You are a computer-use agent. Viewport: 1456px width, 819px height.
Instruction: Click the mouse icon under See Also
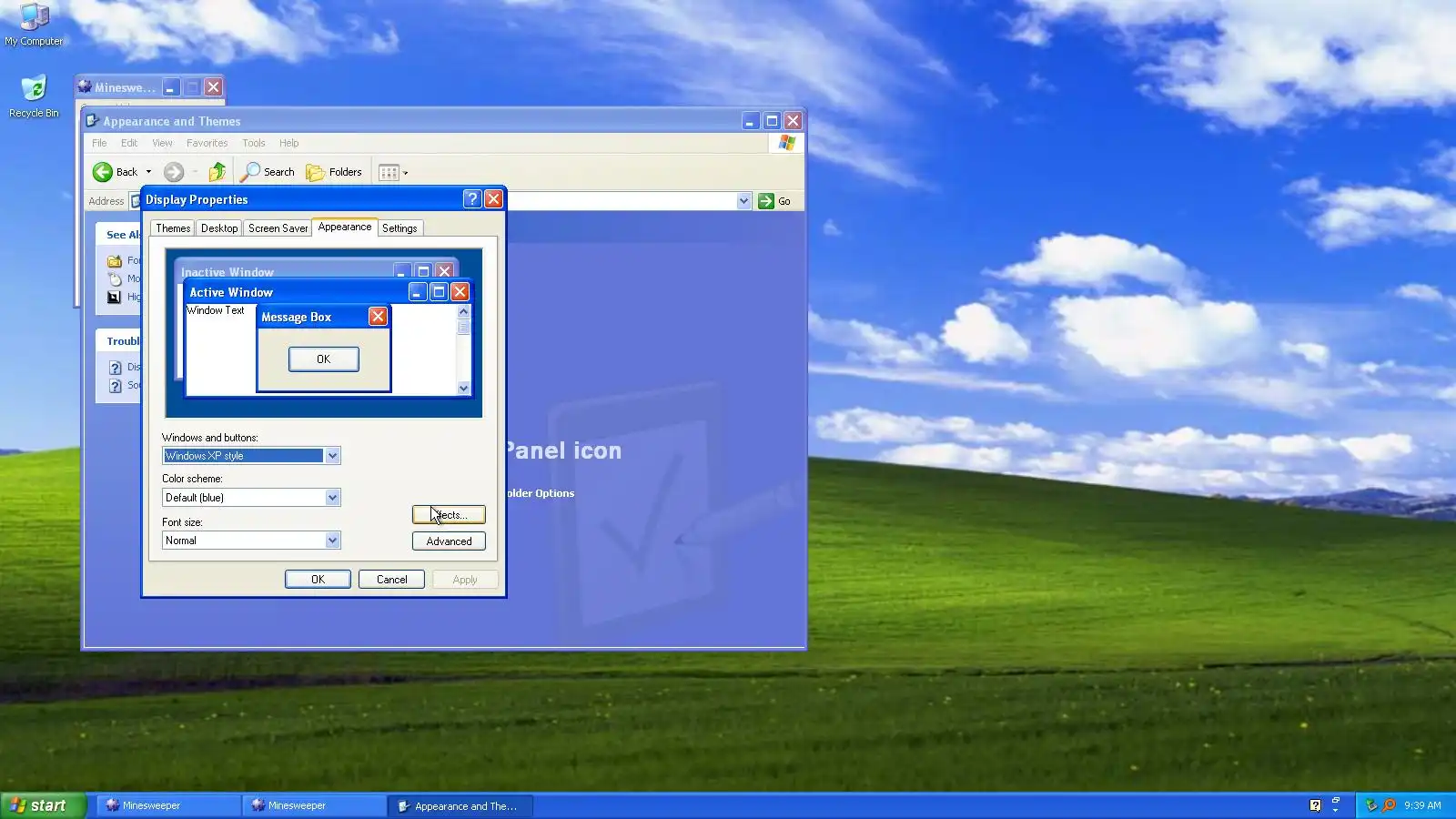pos(115,278)
